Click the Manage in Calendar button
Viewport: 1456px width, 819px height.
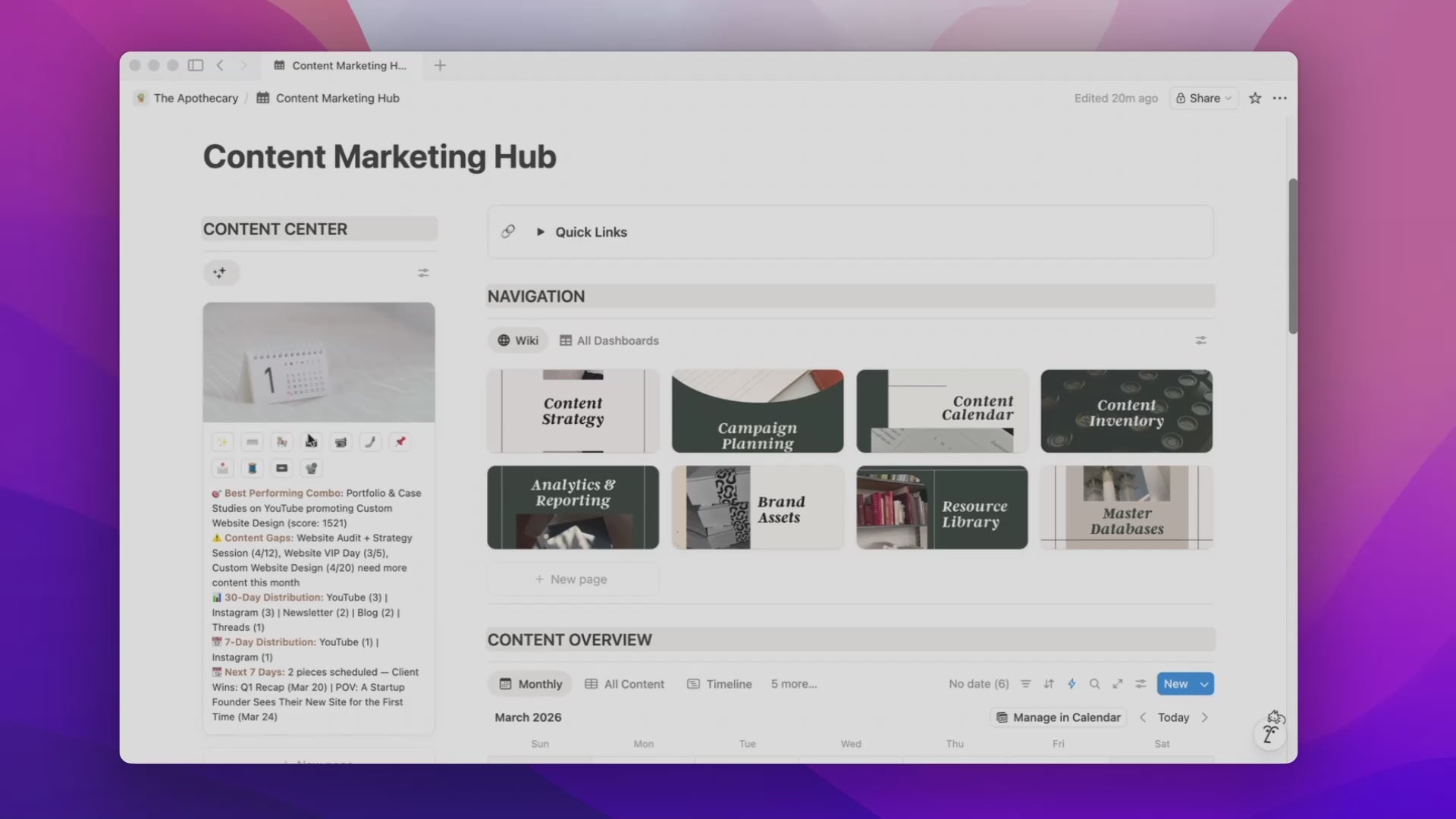coord(1058,717)
